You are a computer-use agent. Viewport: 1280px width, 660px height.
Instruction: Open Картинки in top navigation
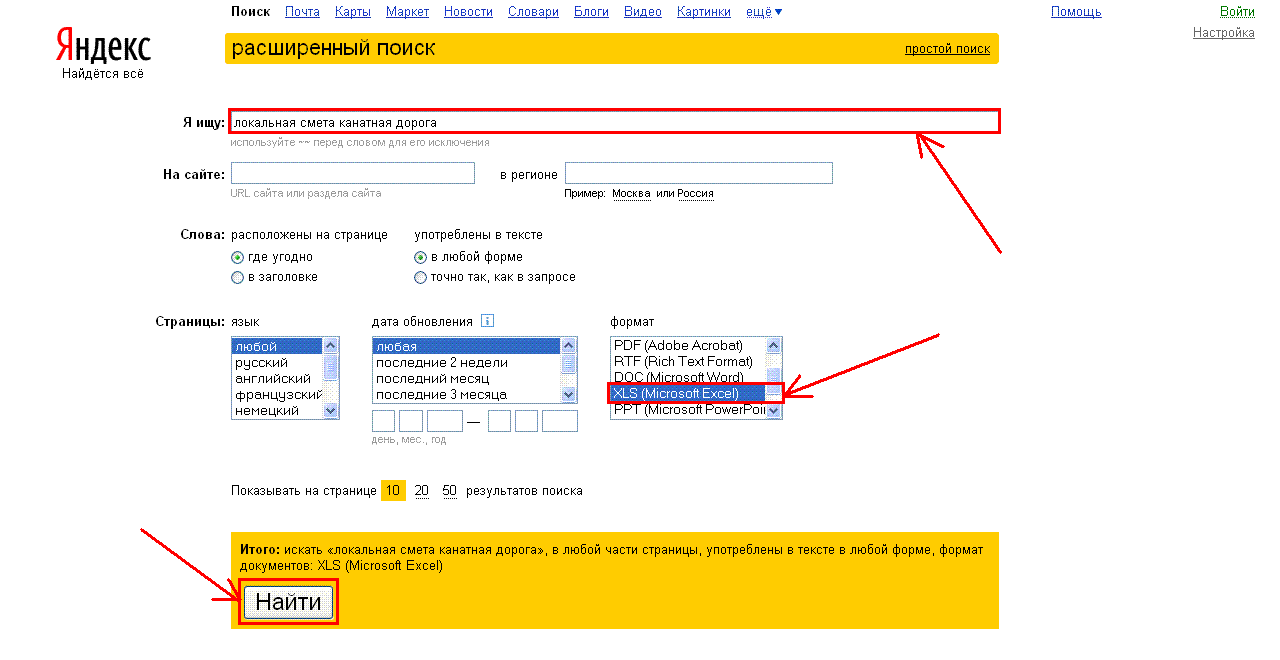703,12
